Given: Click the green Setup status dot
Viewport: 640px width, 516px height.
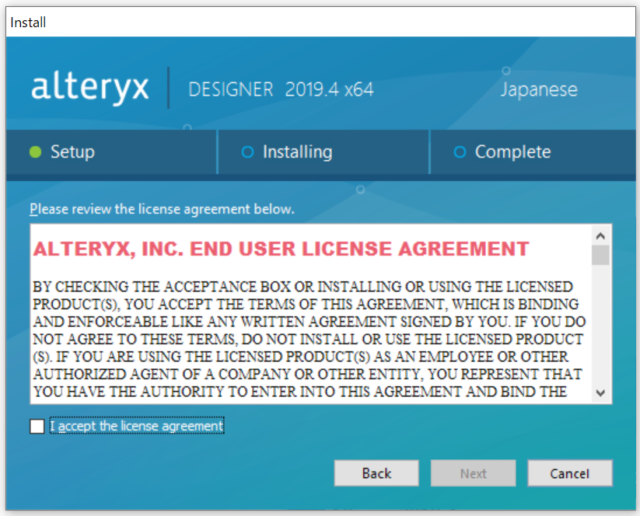Looking at the screenshot, I should coord(36,152).
